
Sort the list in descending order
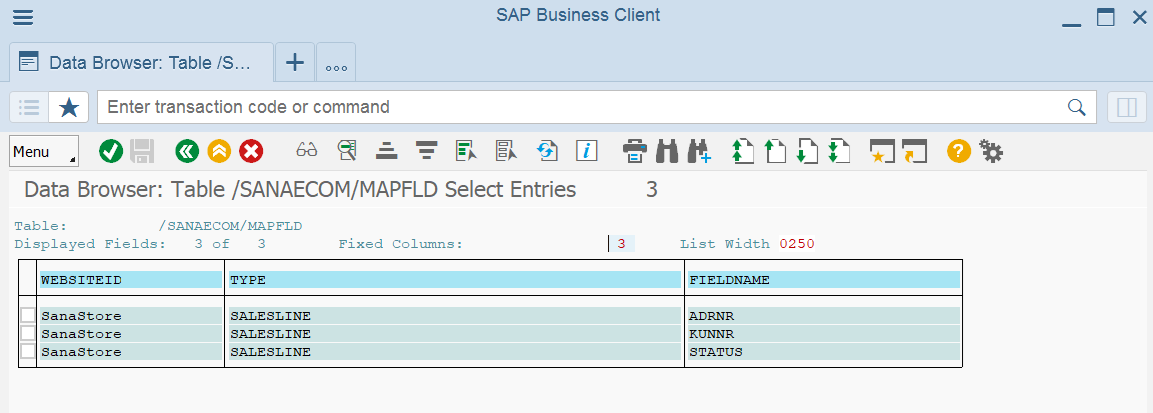[426, 151]
